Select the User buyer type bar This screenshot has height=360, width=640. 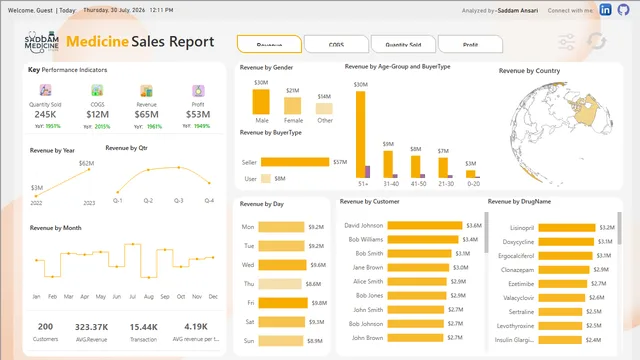pyautogui.click(x=266, y=178)
